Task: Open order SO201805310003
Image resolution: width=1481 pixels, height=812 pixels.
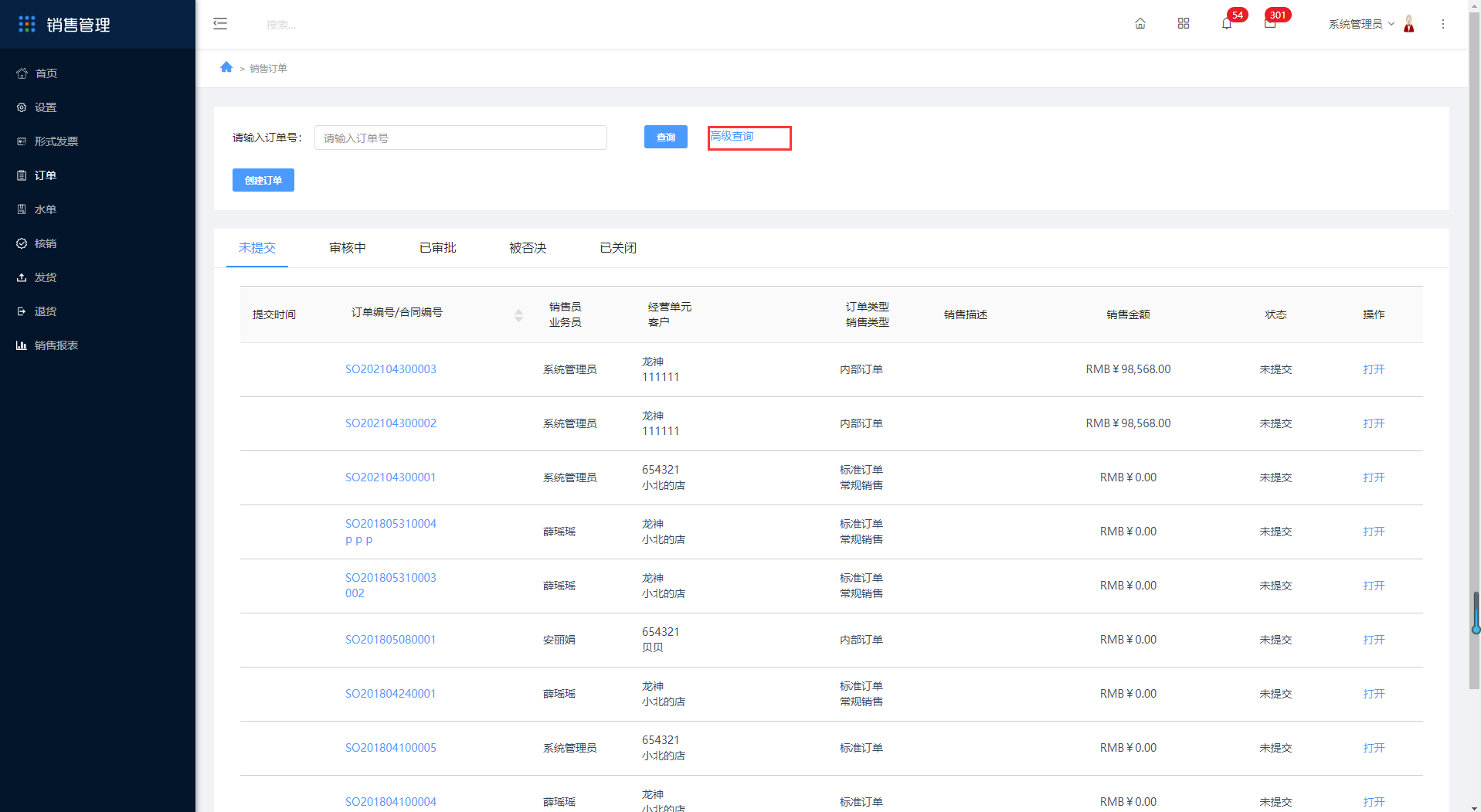Action: click(391, 578)
